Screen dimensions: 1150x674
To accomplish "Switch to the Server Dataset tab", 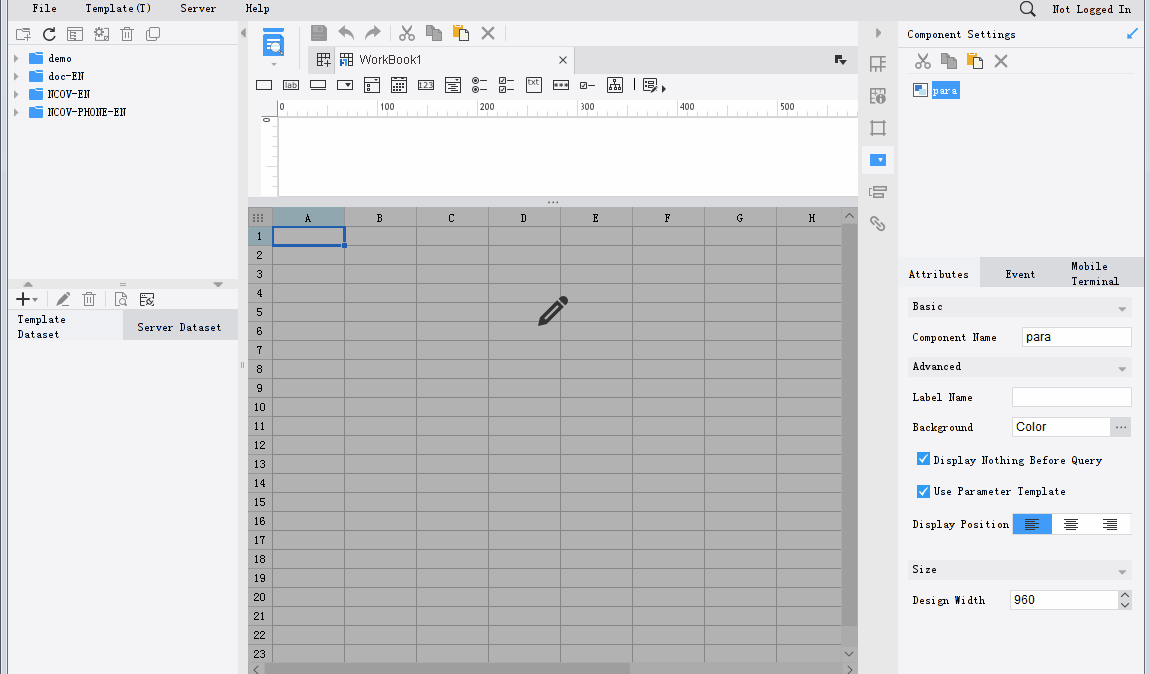I will coord(180,324).
